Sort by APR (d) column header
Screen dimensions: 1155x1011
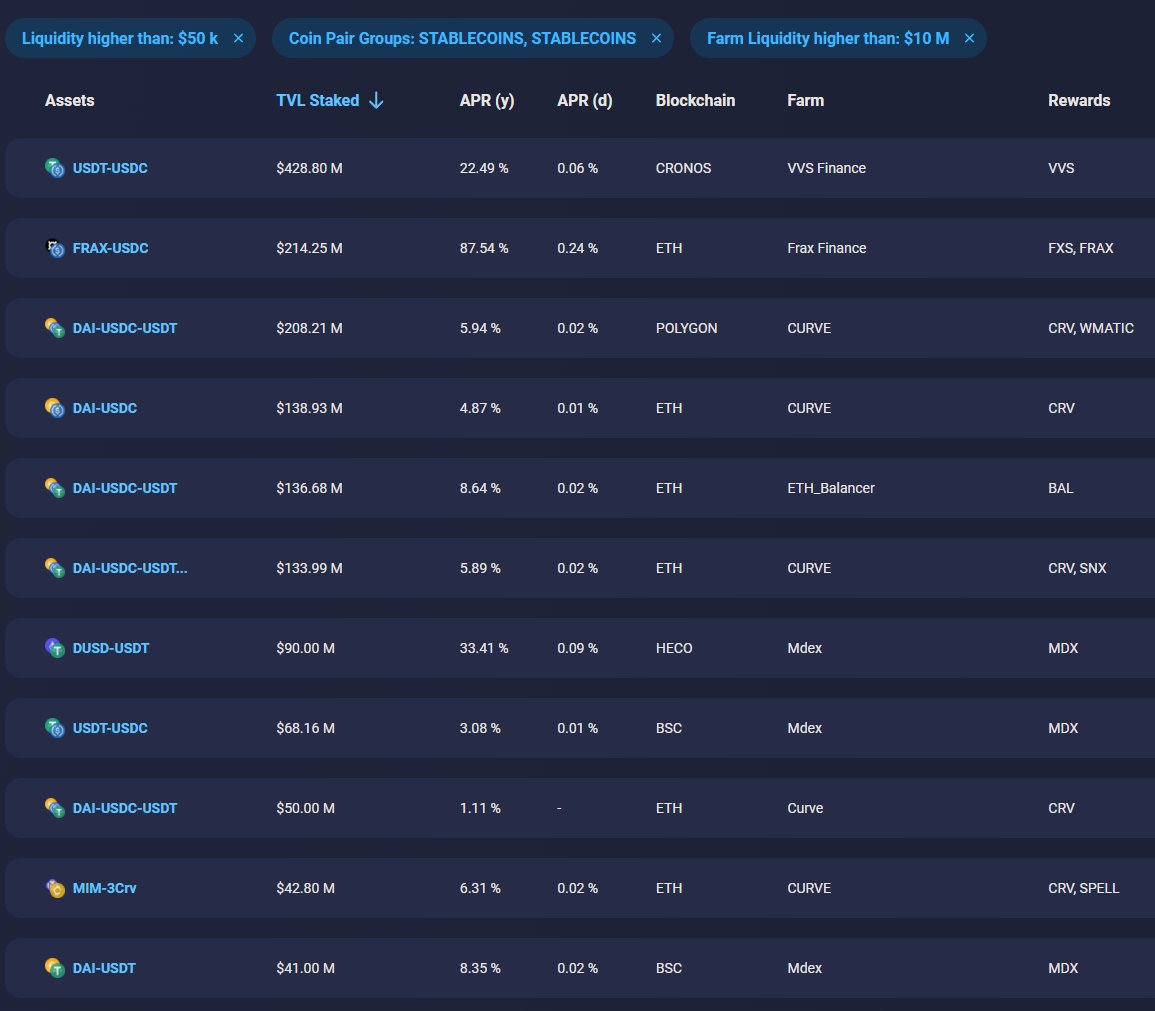point(585,100)
